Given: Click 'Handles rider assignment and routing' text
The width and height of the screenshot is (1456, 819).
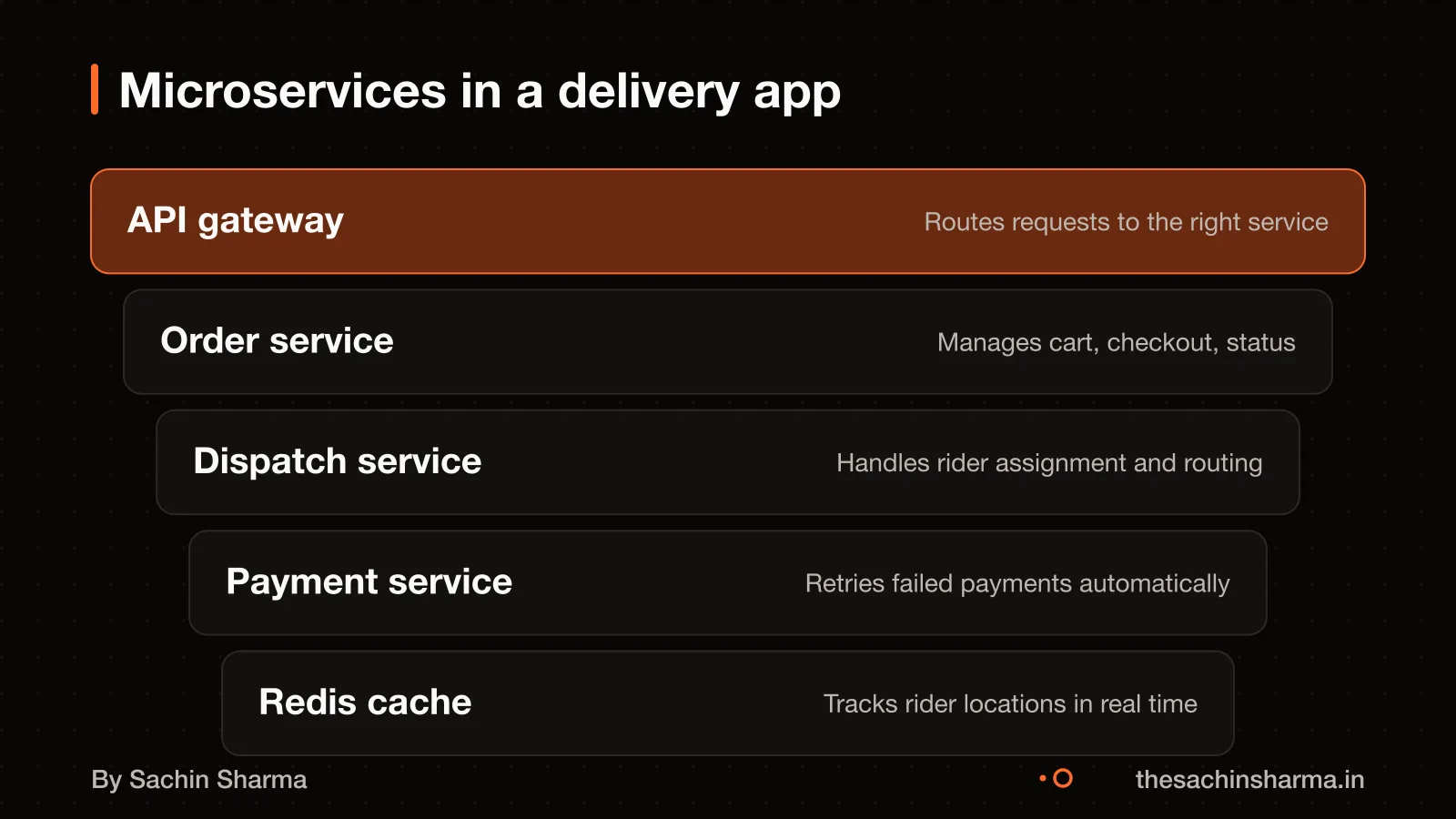Looking at the screenshot, I should click(x=1049, y=463).
